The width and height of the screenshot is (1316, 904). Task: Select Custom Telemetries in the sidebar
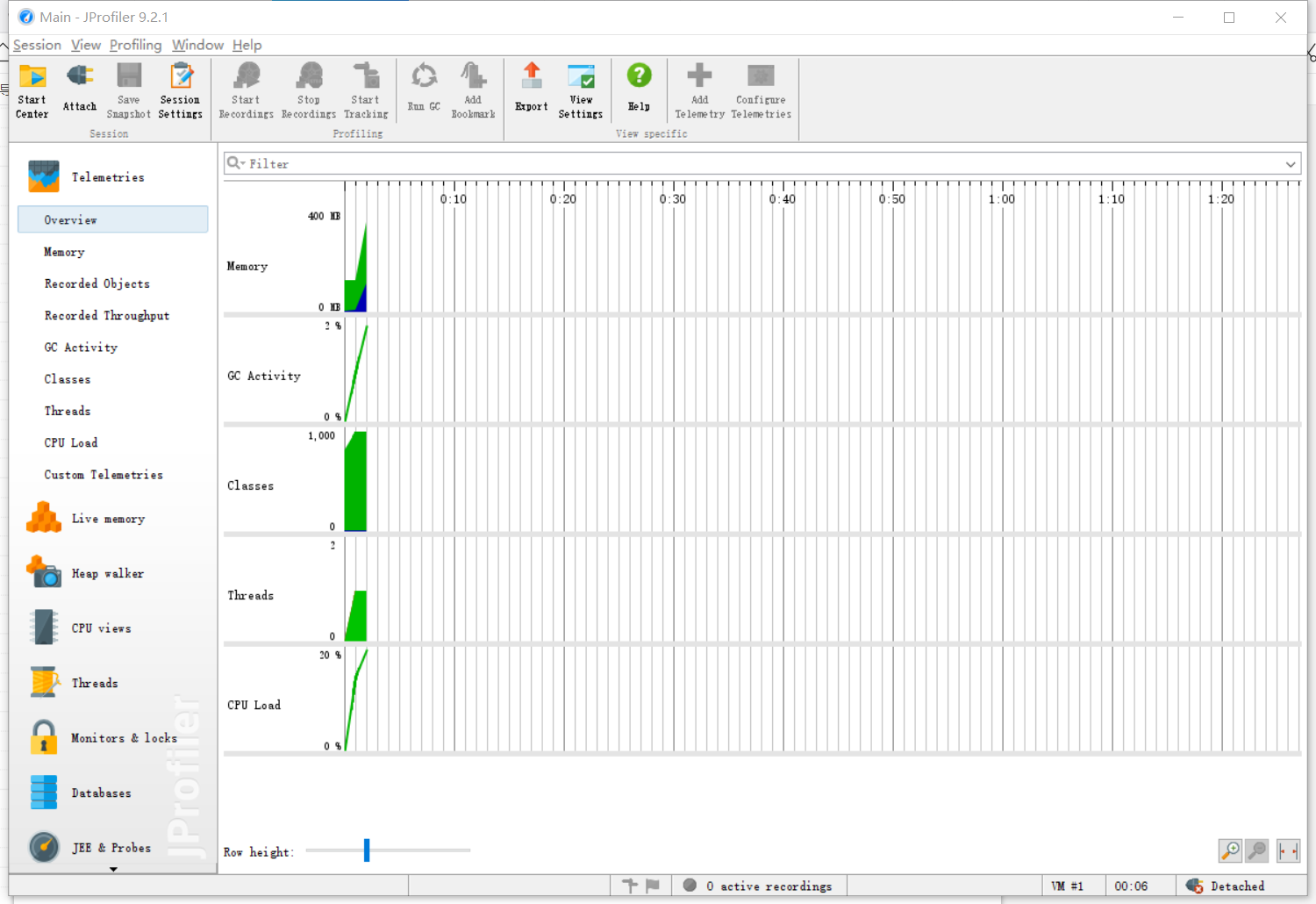(104, 475)
